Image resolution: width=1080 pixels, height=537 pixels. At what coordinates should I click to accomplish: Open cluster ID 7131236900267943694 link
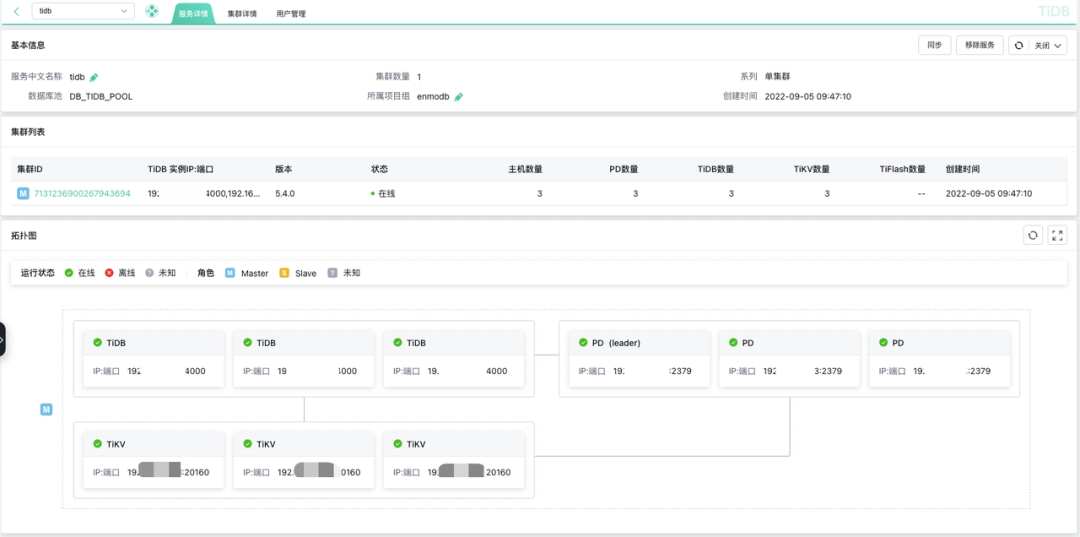point(82,194)
